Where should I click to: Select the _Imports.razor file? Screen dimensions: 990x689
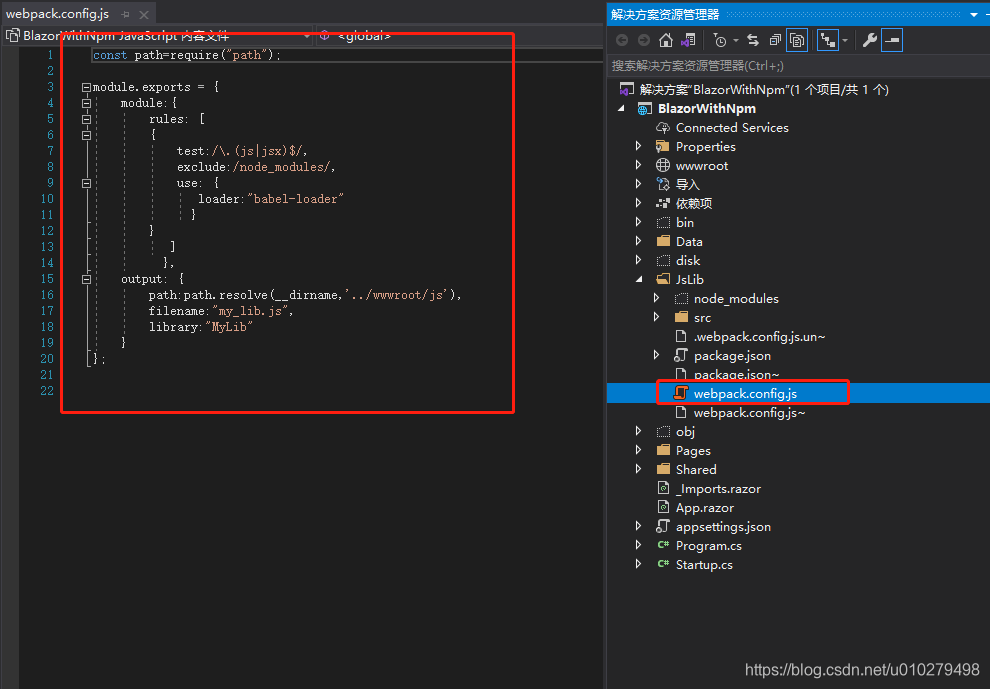tap(718, 488)
